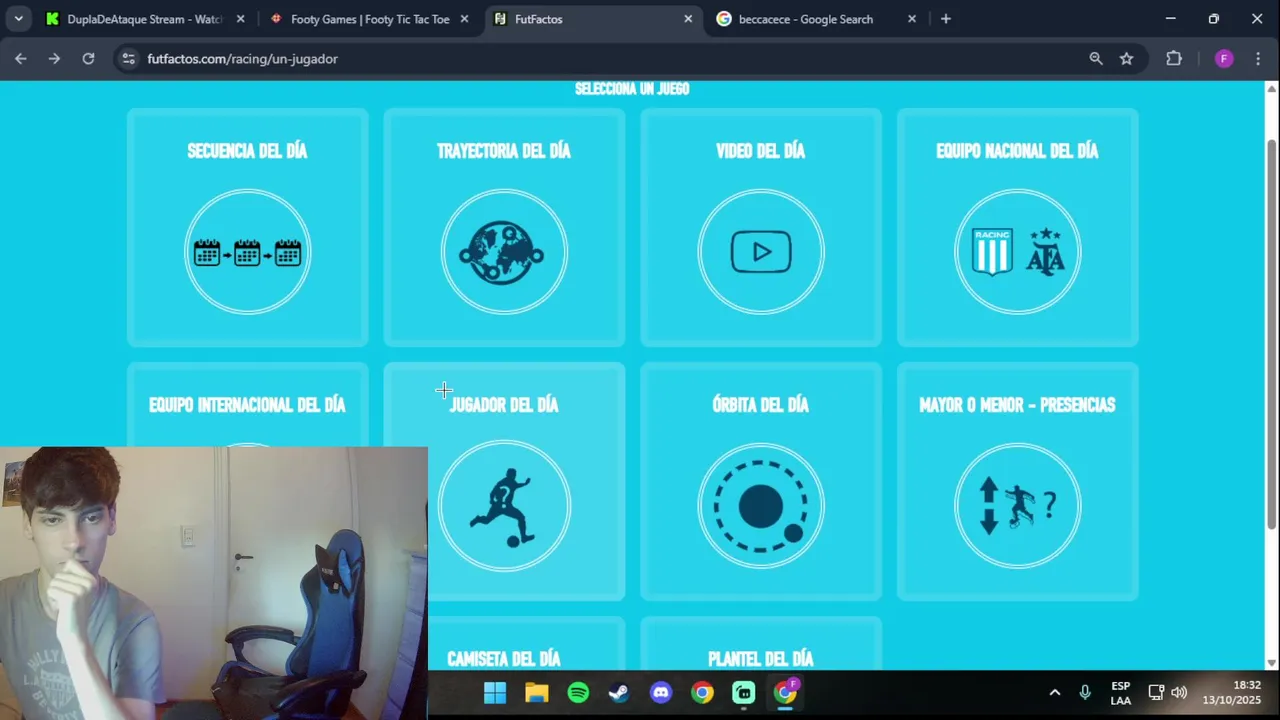Focus the futfactos.com address bar
This screenshot has width=1280, height=720.
coord(600,59)
